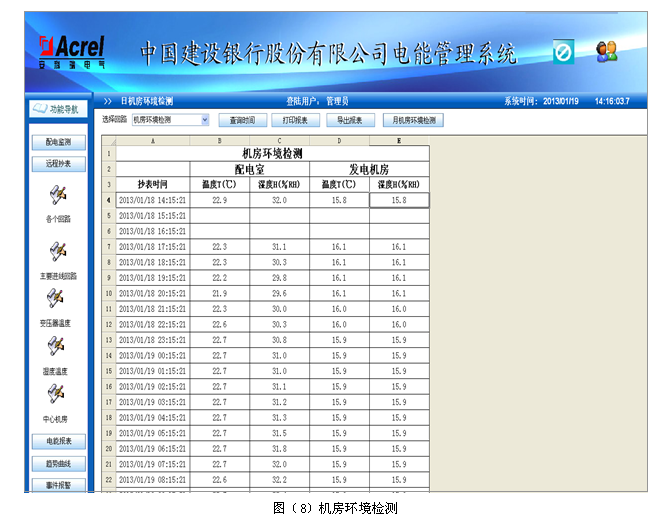665x523 pixels.
Task: Open the 湿度温度 sidebar icon
Action: [x=56, y=346]
